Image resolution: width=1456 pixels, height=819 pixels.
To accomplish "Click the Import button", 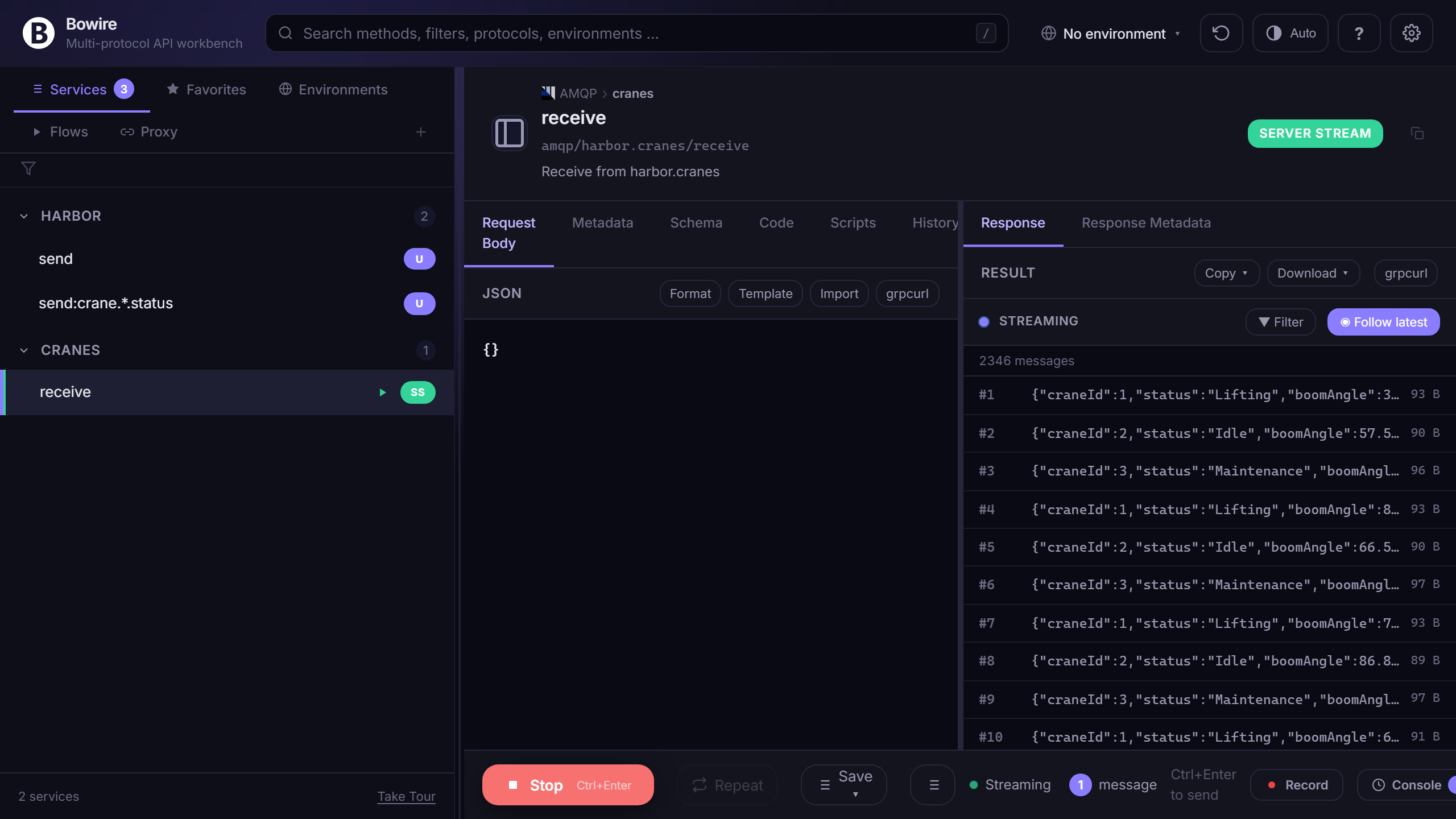I will 839,293.
